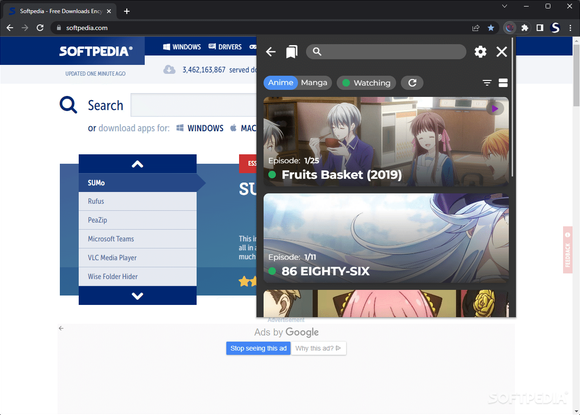Close the Softpedia tab
This screenshot has height=415, width=580.
coord(109,11)
